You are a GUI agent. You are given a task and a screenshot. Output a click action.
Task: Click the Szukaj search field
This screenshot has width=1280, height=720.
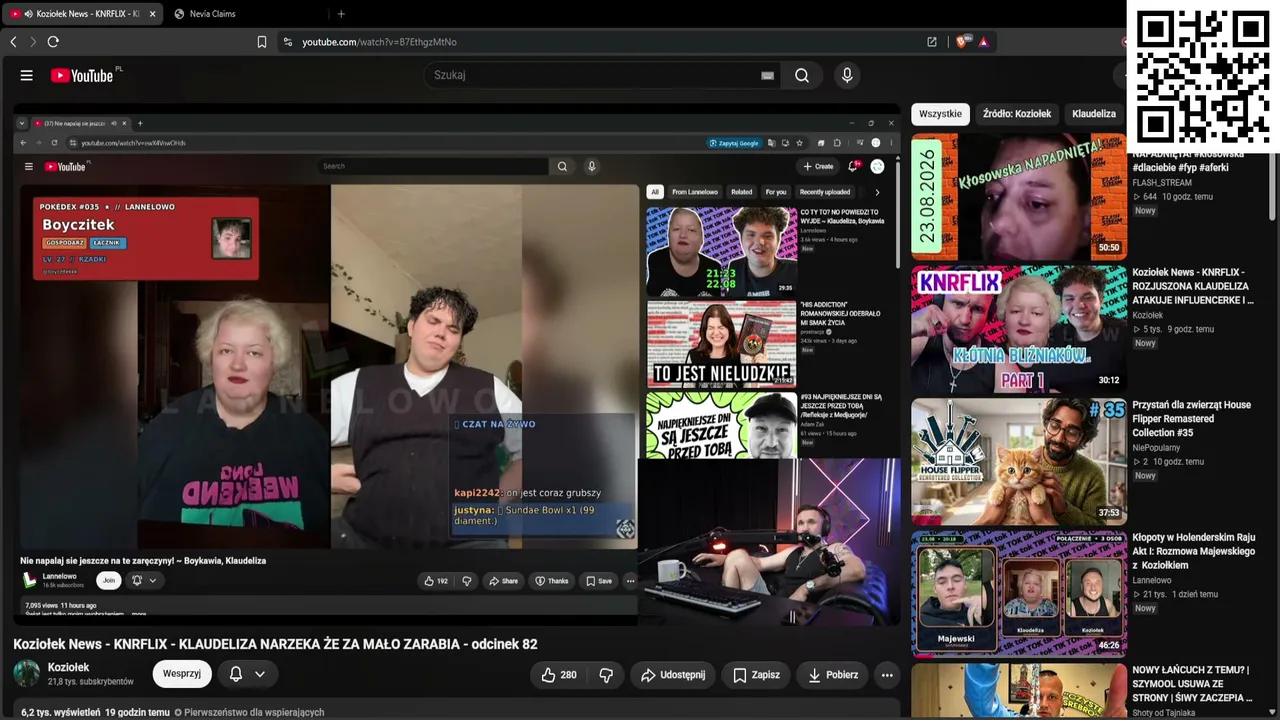point(595,75)
